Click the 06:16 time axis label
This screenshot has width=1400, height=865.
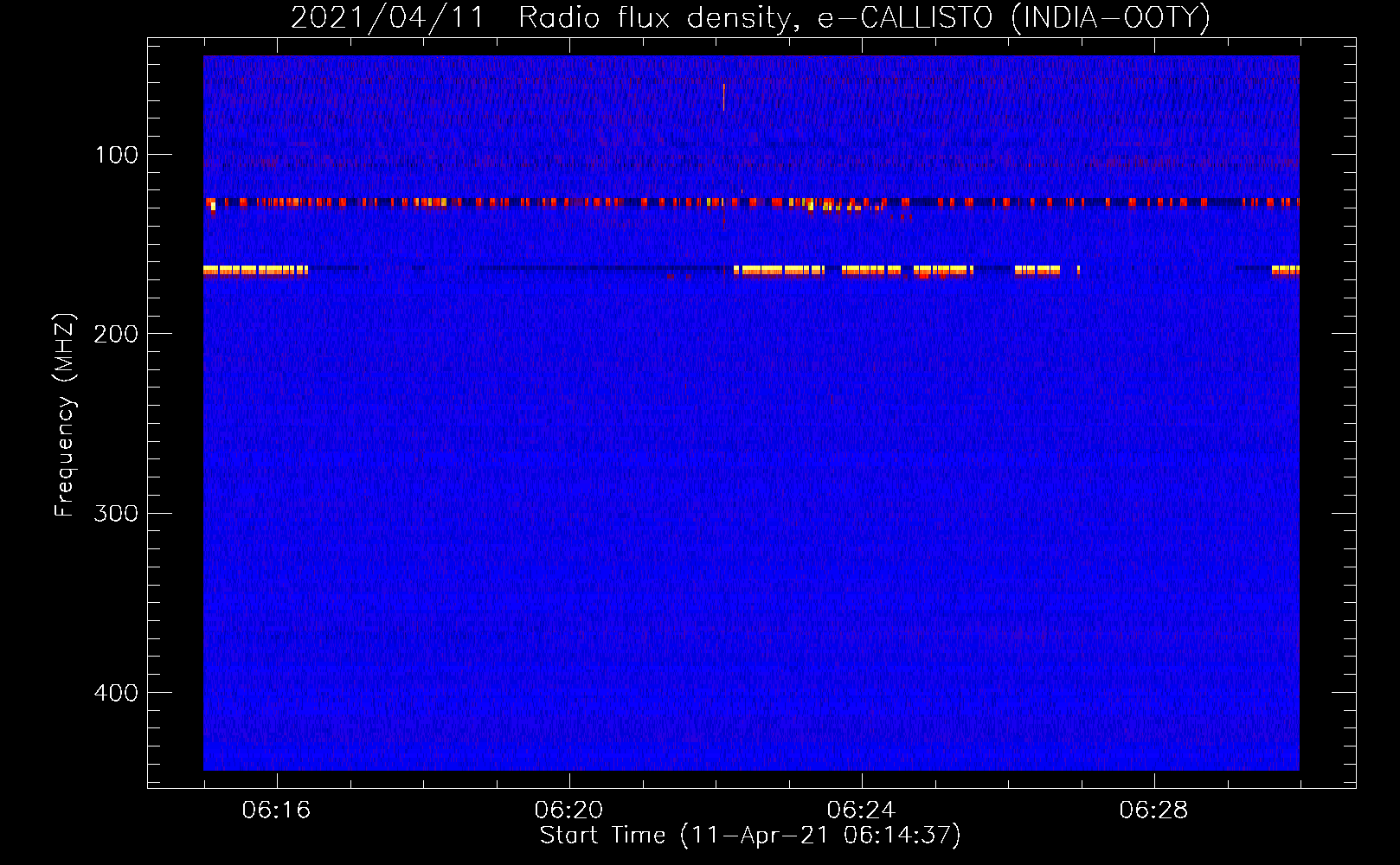point(276,811)
